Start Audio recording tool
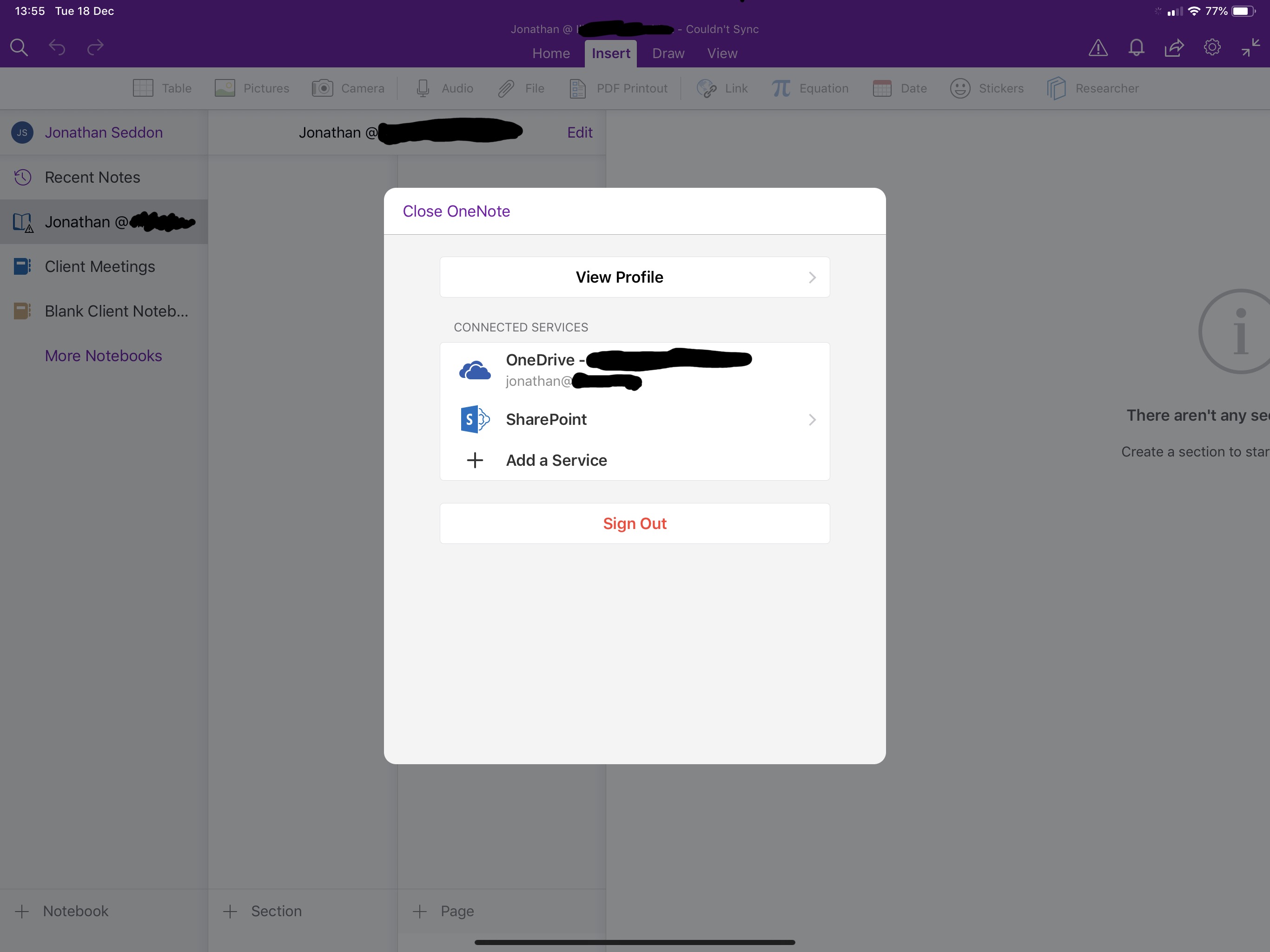The width and height of the screenshot is (1270, 952). point(444,88)
